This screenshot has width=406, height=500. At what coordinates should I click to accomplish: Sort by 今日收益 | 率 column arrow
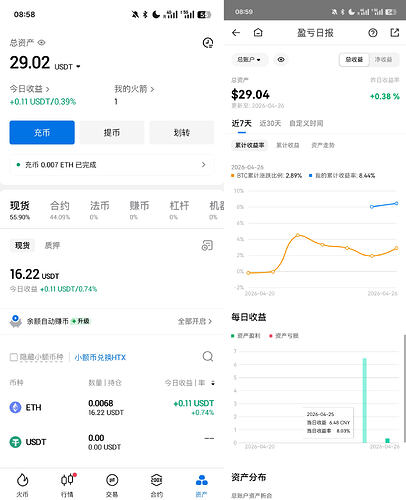pyautogui.click(x=213, y=383)
